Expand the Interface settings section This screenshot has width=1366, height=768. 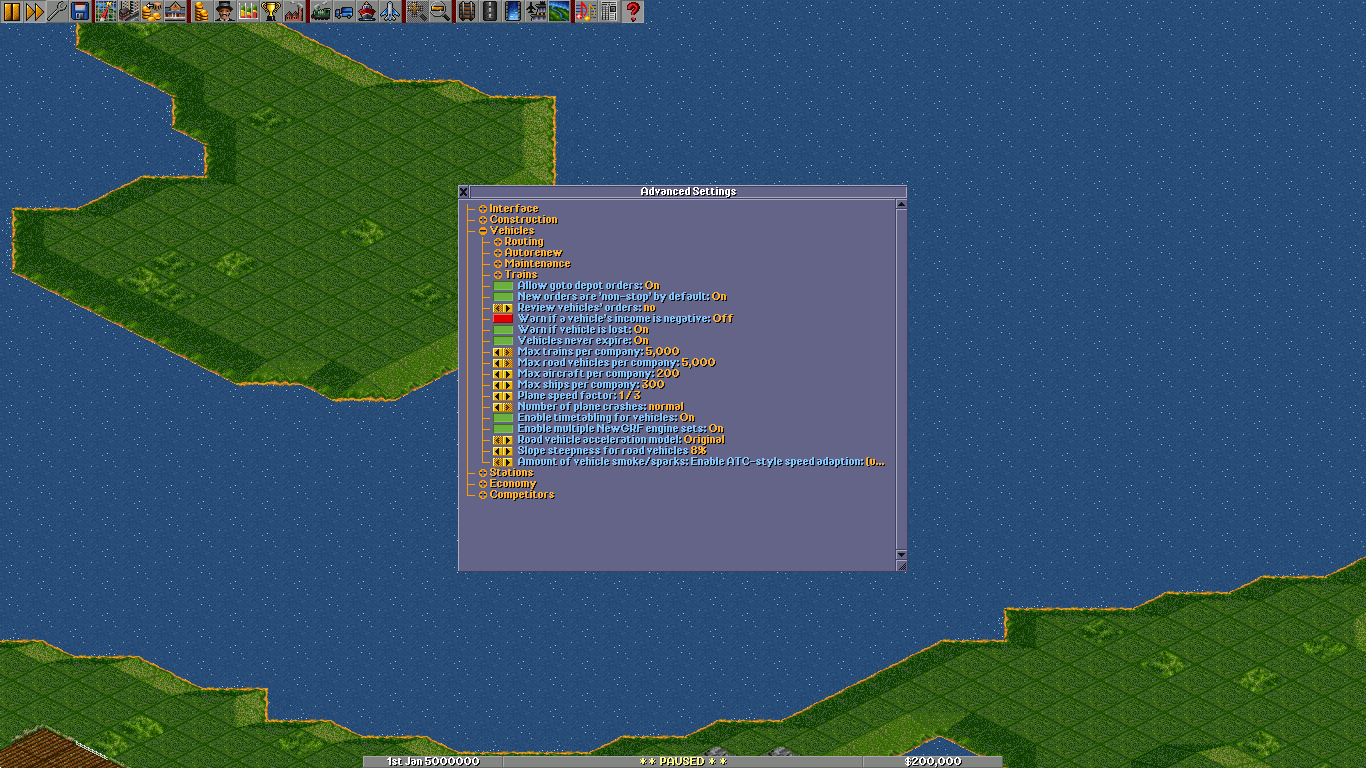point(483,209)
